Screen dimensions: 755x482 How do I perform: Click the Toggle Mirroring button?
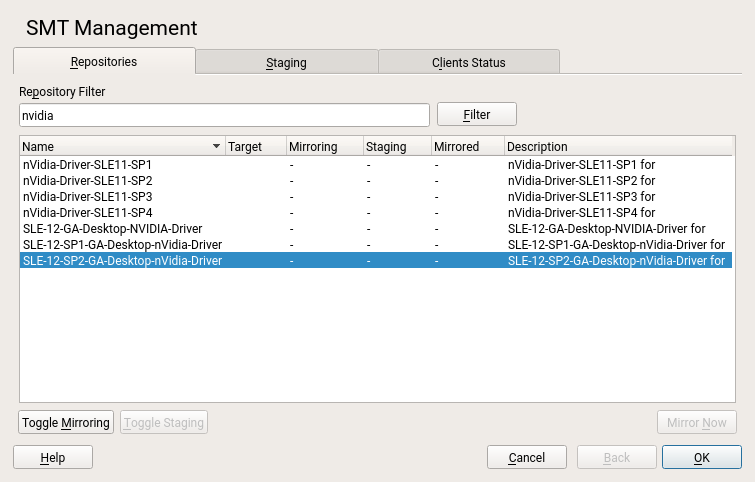pyautogui.click(x=66, y=423)
